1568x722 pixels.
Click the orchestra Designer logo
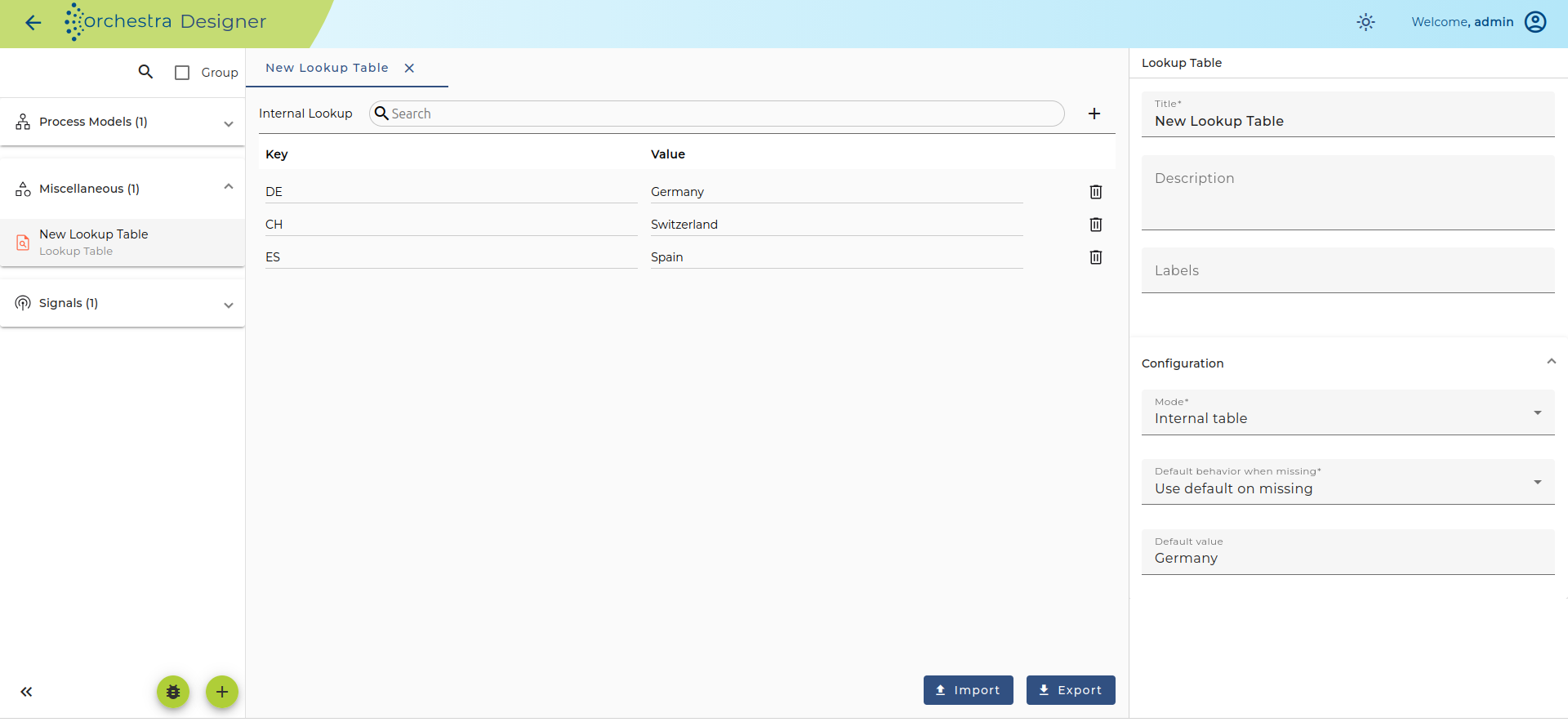166,22
